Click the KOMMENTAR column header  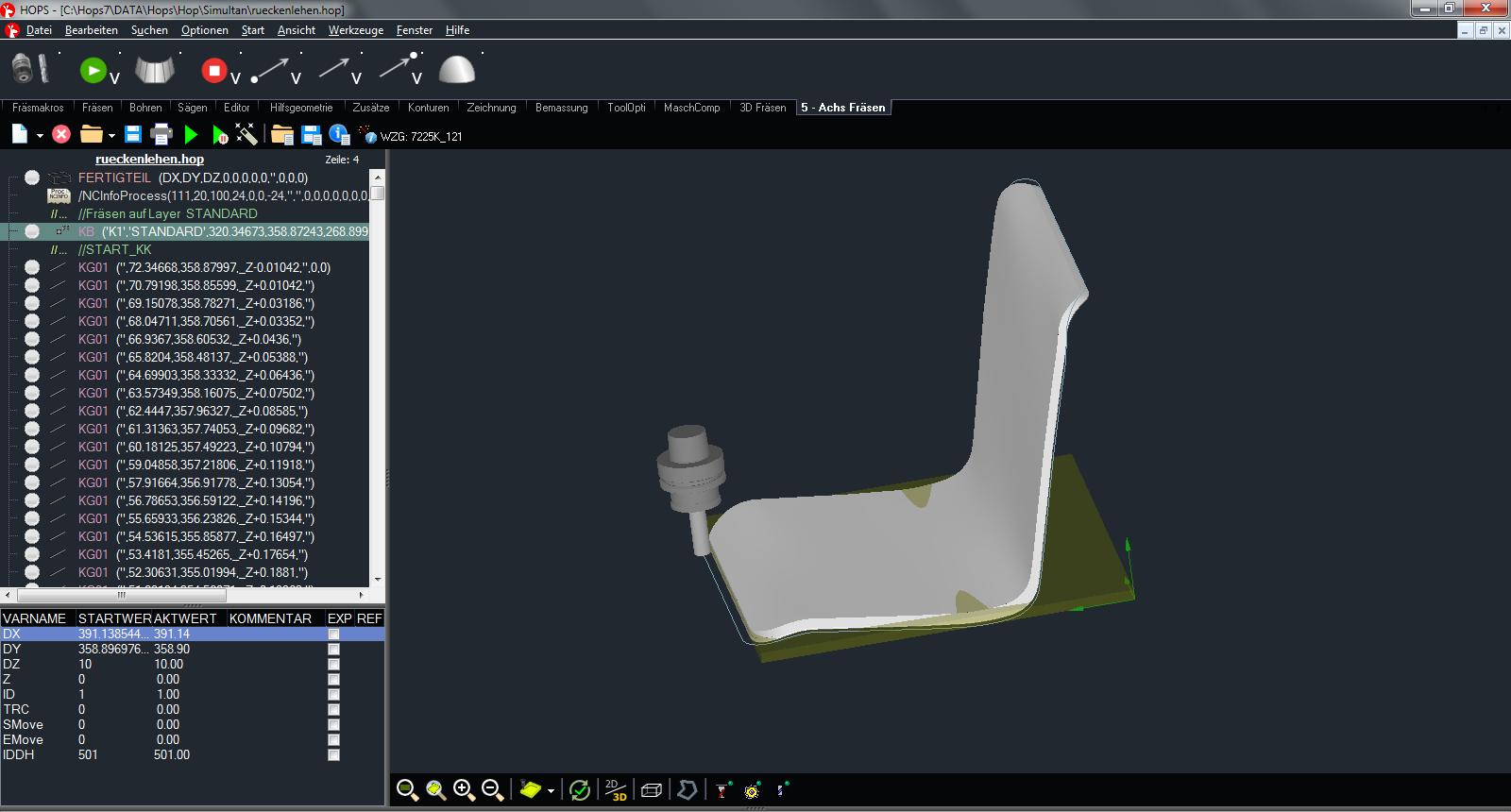[270, 618]
